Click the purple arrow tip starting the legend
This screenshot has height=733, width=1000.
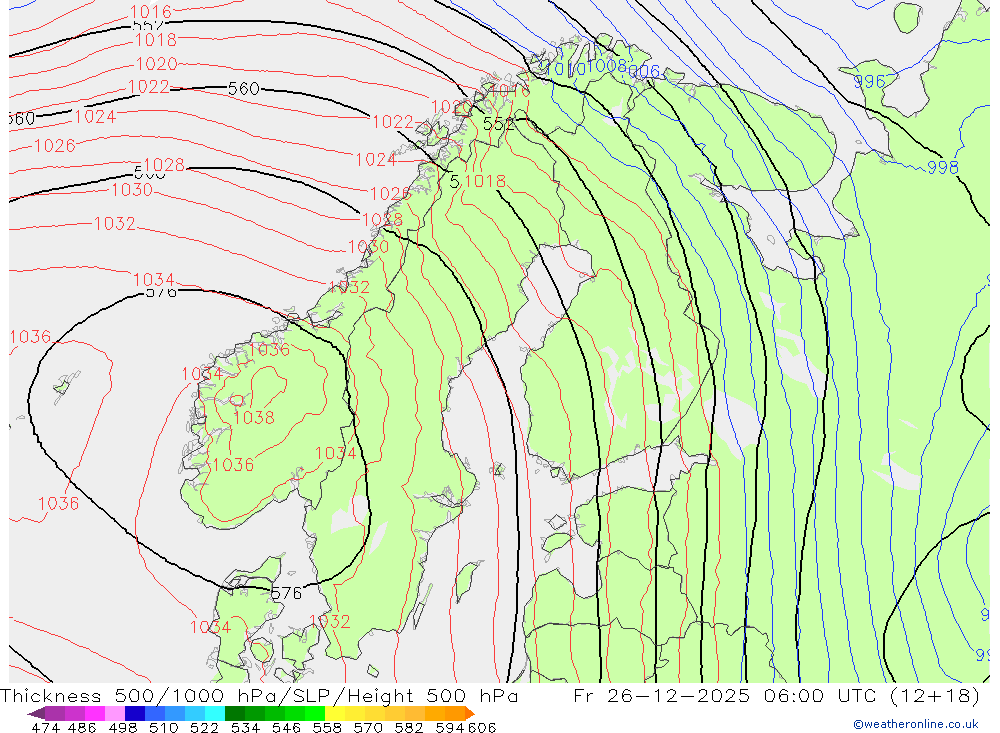click(36, 713)
